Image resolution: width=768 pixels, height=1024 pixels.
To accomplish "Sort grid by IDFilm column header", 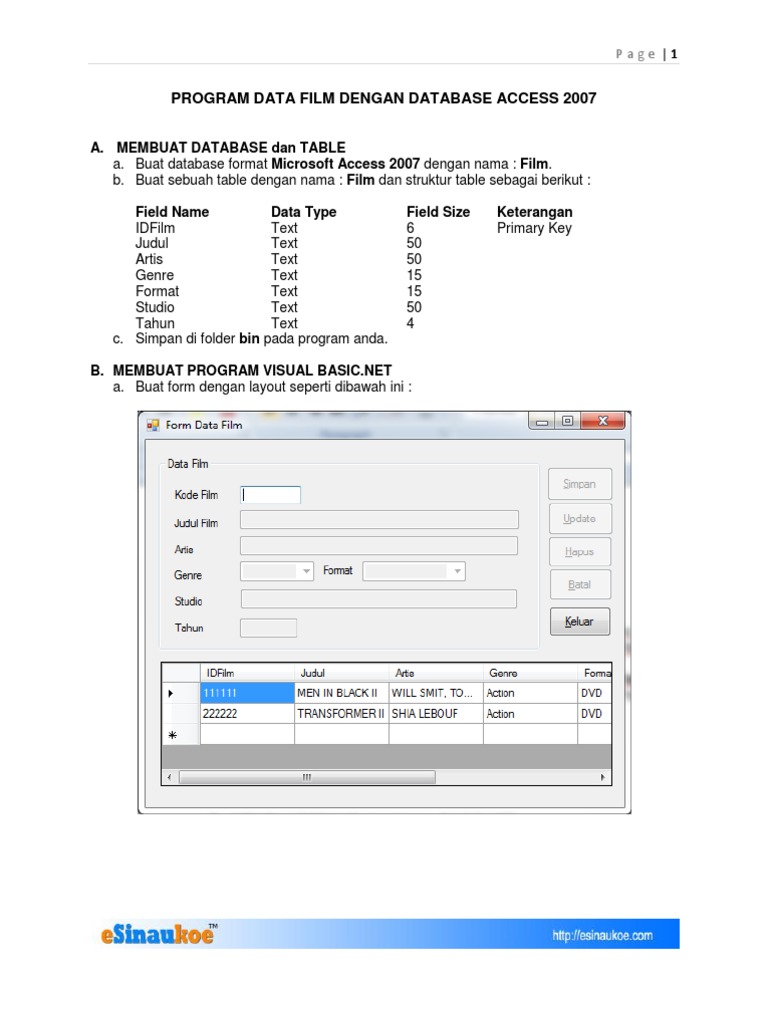I will [247, 673].
